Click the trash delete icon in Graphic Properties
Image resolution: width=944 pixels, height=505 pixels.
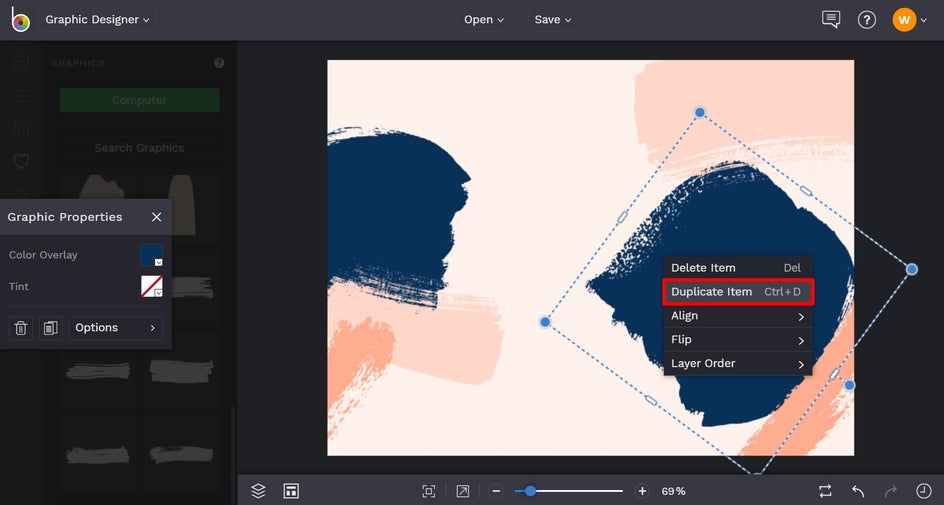pyautogui.click(x=20, y=327)
